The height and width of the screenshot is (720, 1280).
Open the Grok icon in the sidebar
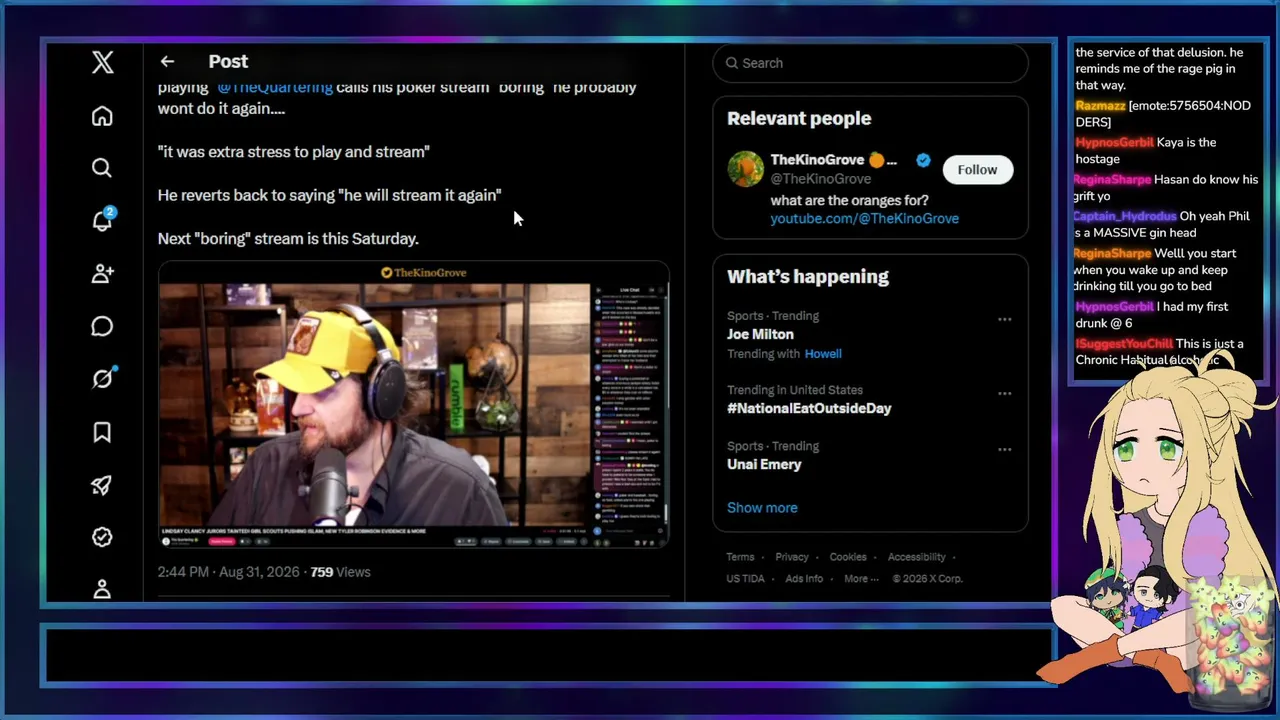point(102,378)
